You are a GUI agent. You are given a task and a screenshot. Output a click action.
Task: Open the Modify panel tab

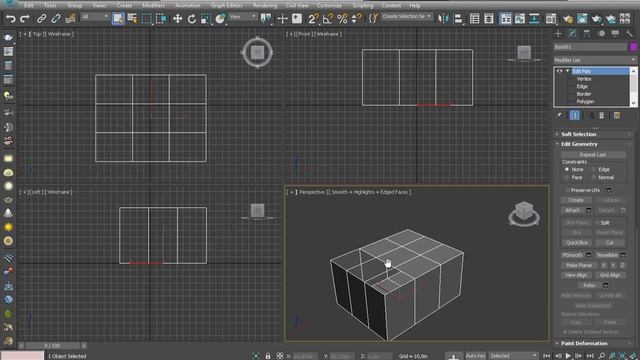[573, 34]
